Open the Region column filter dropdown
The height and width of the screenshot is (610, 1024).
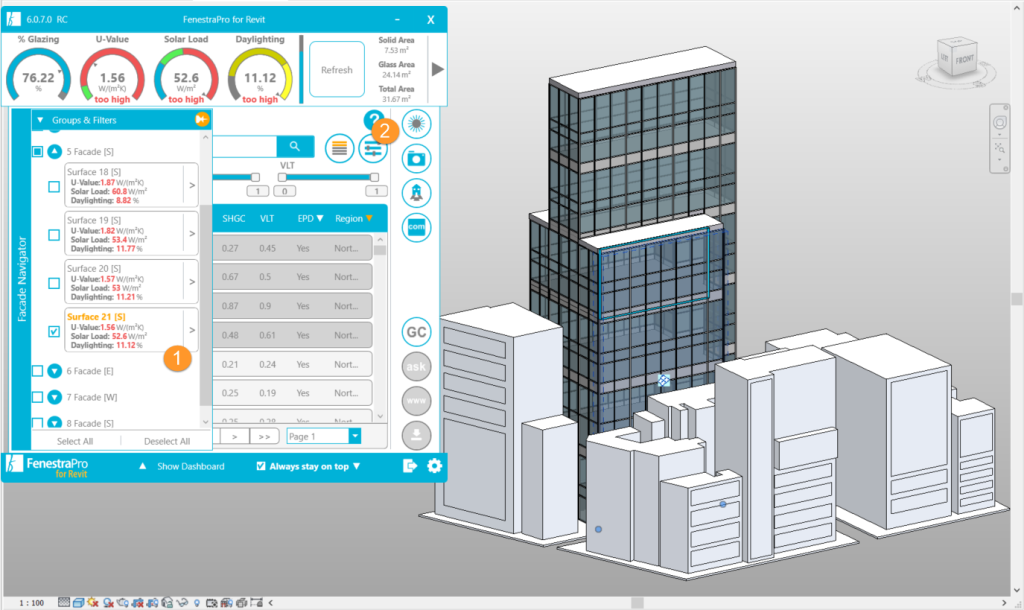pyautogui.click(x=369, y=218)
